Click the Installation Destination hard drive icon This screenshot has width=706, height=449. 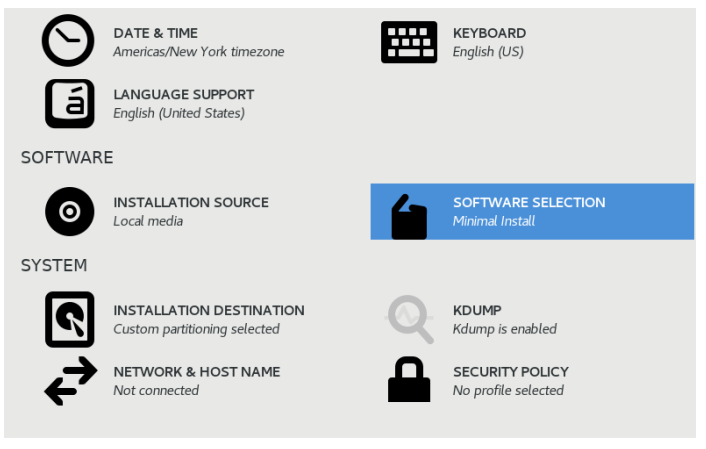[69, 319]
